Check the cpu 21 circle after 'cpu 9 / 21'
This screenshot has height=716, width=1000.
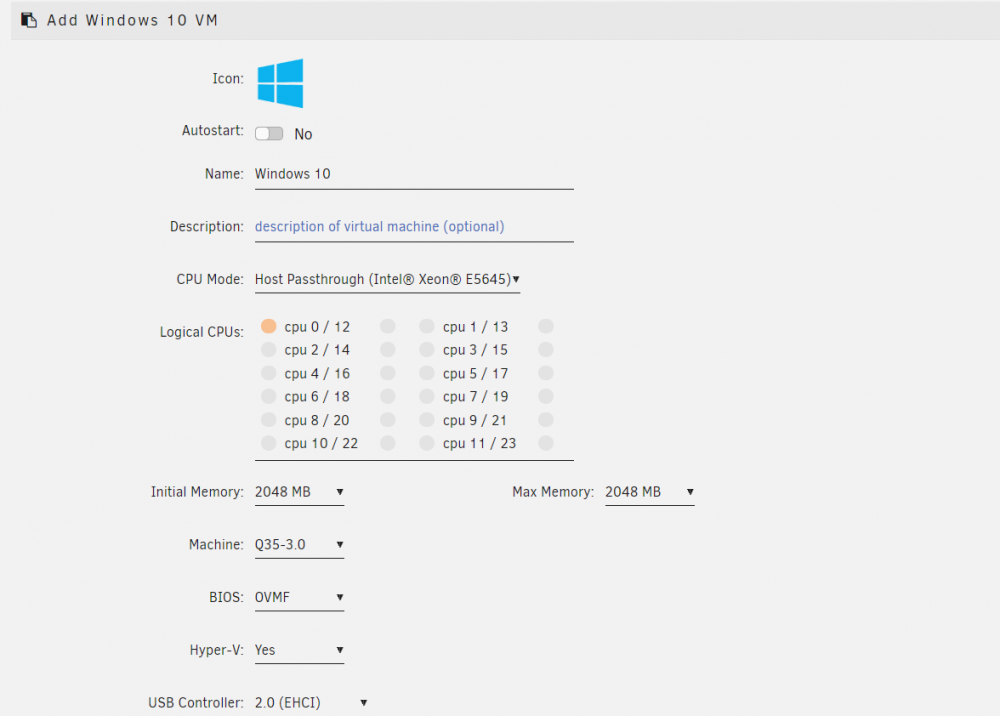tap(546, 420)
